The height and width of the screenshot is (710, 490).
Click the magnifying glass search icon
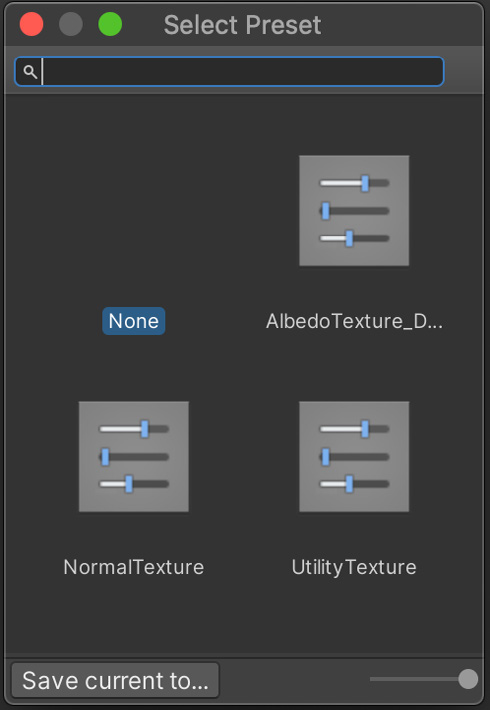[30, 72]
